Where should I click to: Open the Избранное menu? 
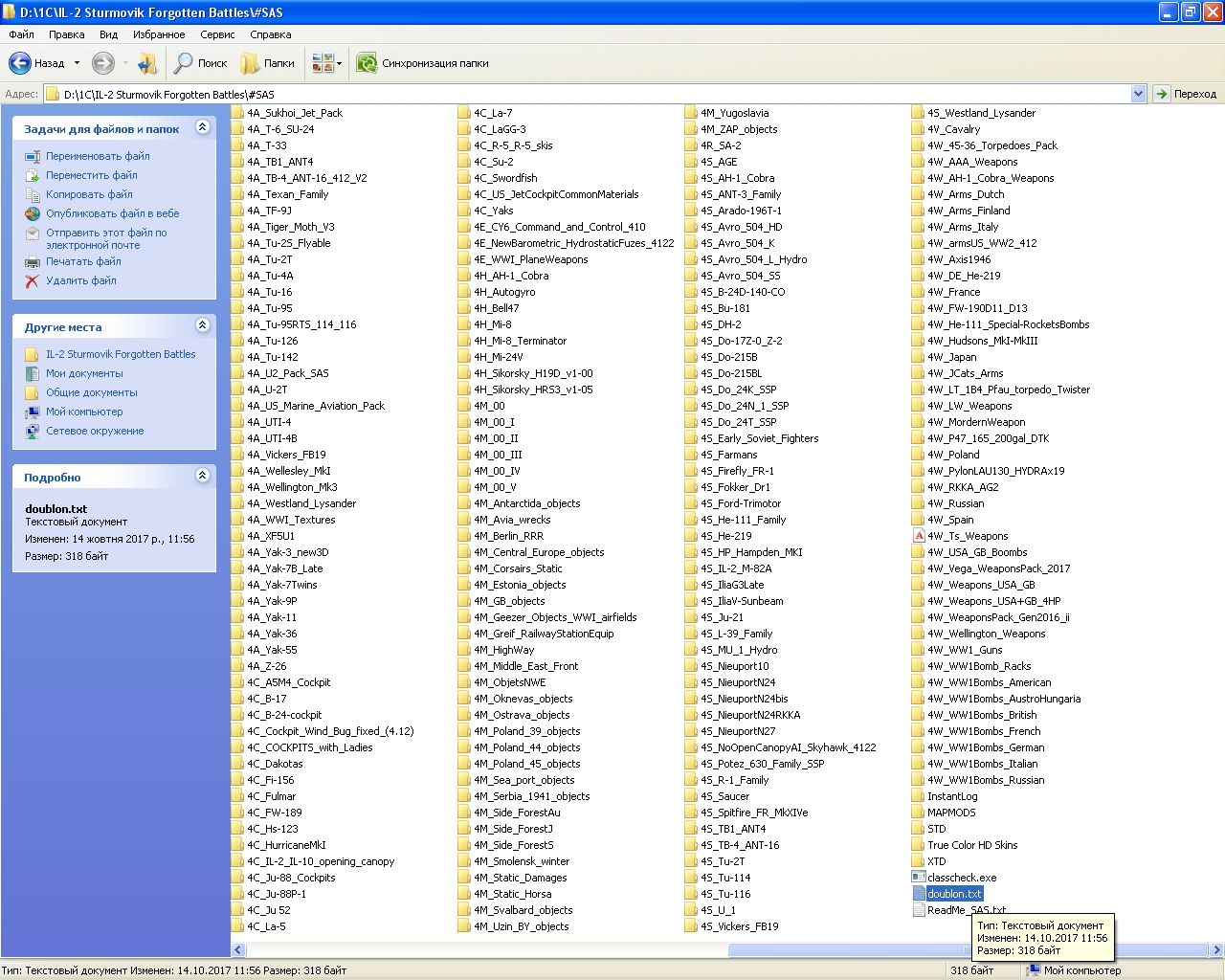point(159,34)
